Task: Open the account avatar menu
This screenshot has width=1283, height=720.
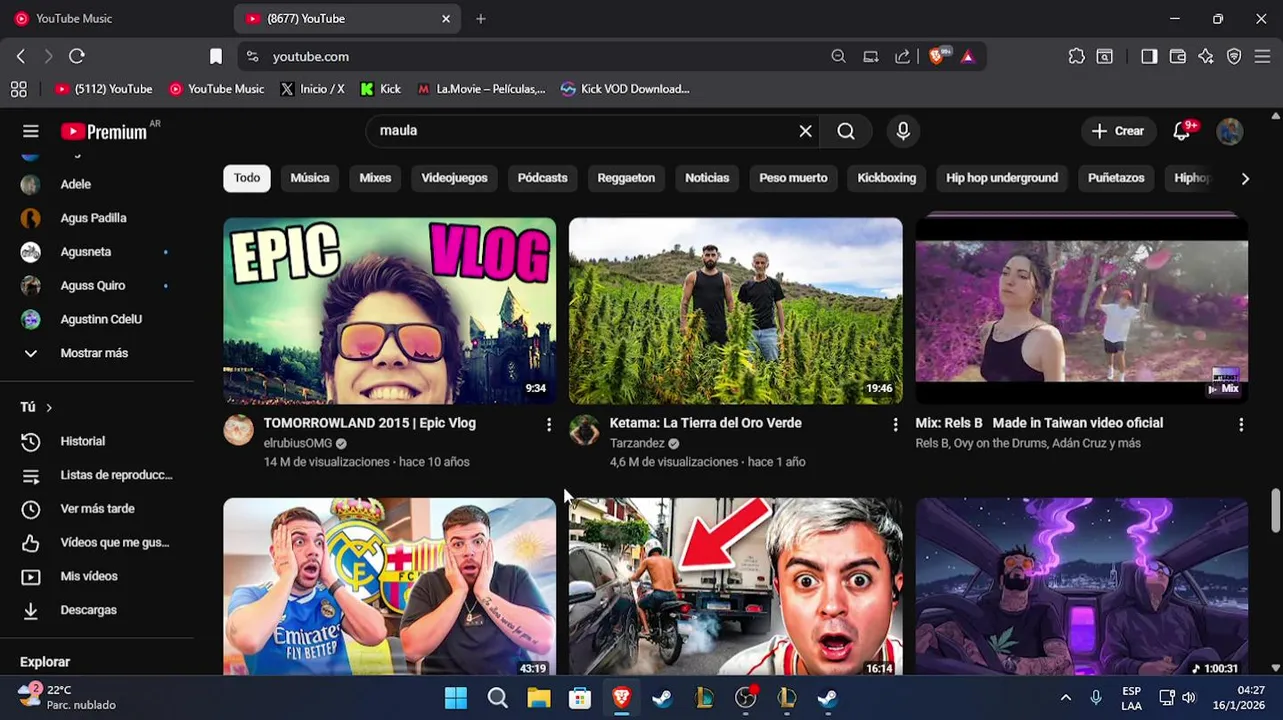Action: pos(1230,131)
